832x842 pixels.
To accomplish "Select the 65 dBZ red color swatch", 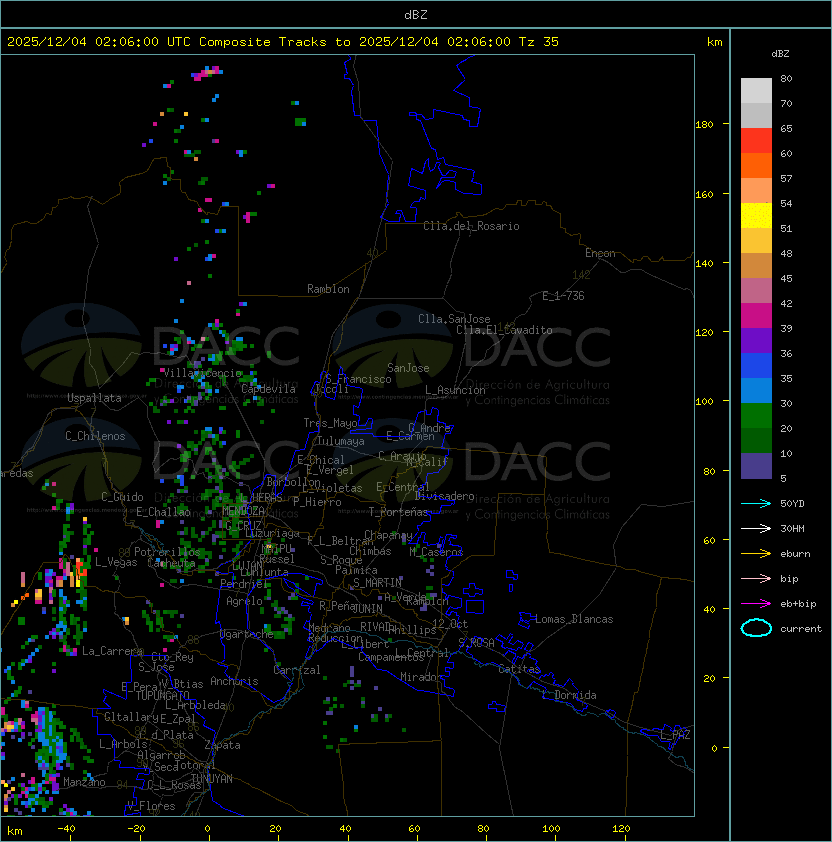I will 756,140.
